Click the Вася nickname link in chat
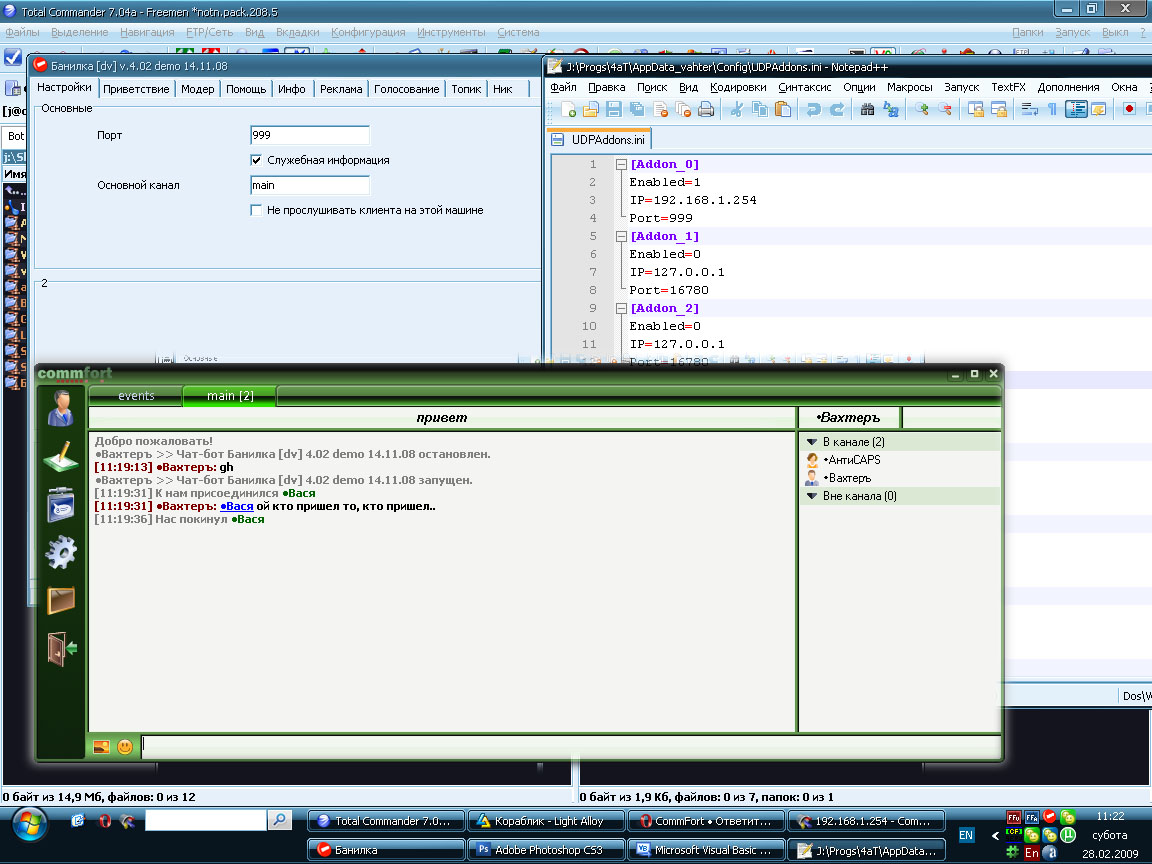Viewport: 1152px width, 864px height. (x=237, y=506)
